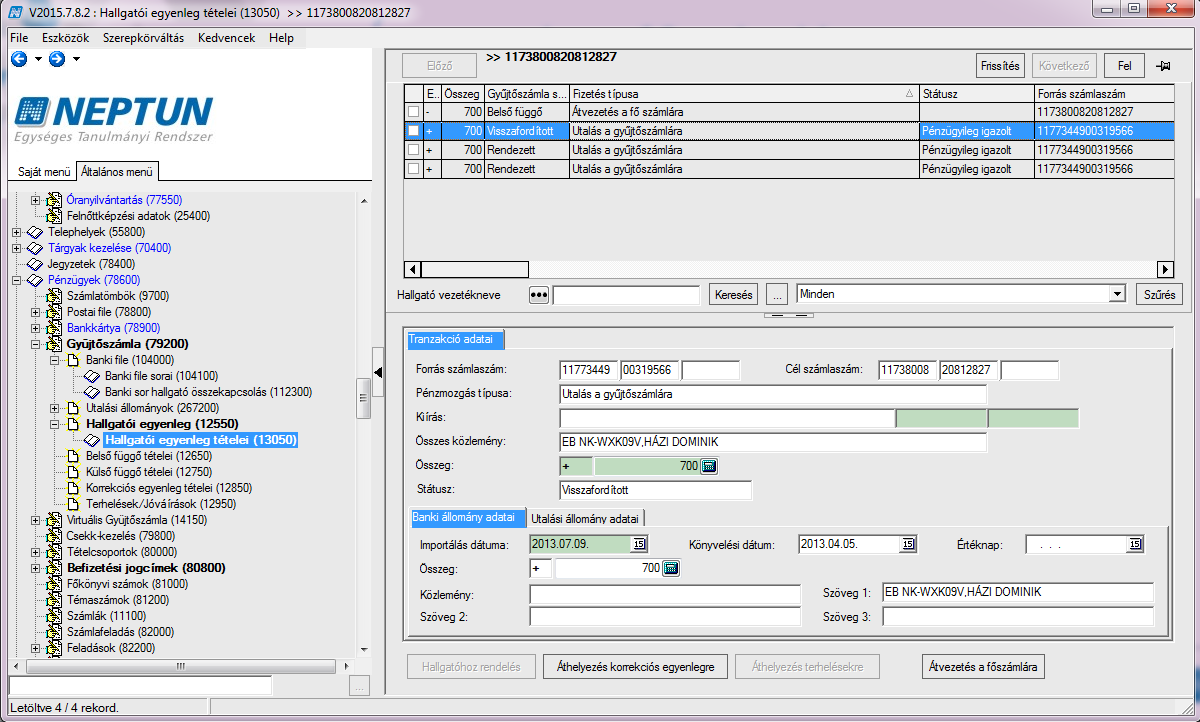Click the small button beside bottom-left search field

tap(361, 686)
